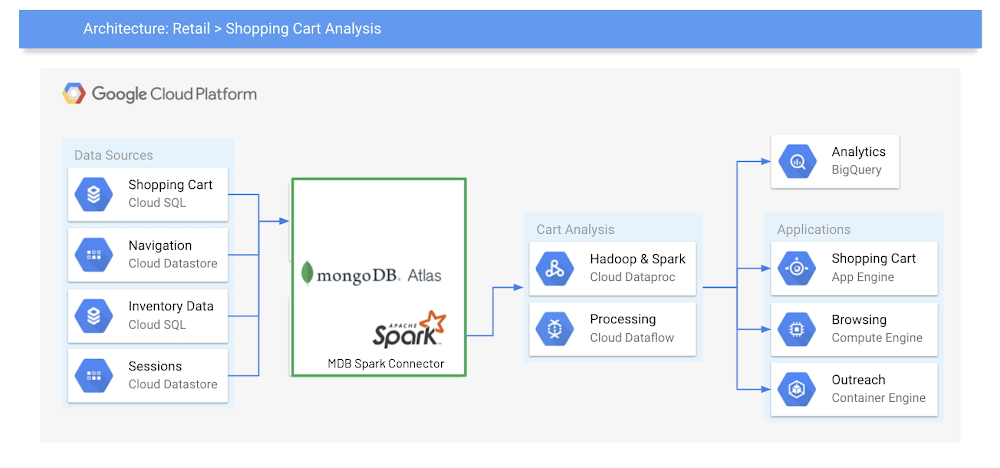
Task: Click the "Analytics" label
Action: pos(858,152)
